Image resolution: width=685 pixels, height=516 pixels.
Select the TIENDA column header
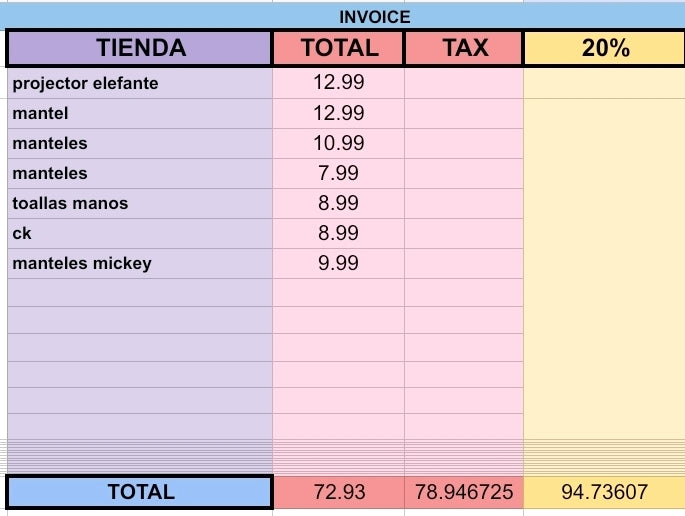pyautogui.click(x=140, y=48)
